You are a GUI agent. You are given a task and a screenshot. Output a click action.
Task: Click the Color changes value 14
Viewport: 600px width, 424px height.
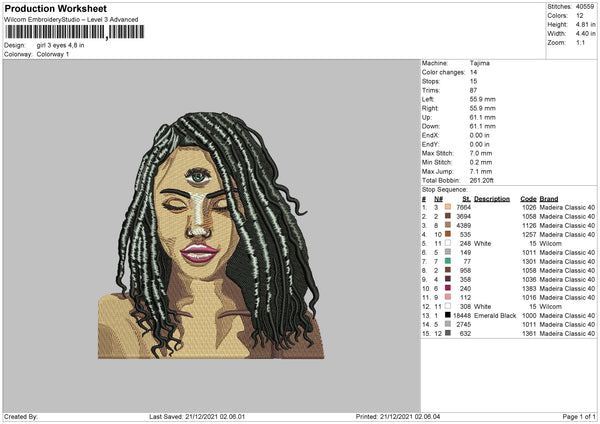(473, 72)
